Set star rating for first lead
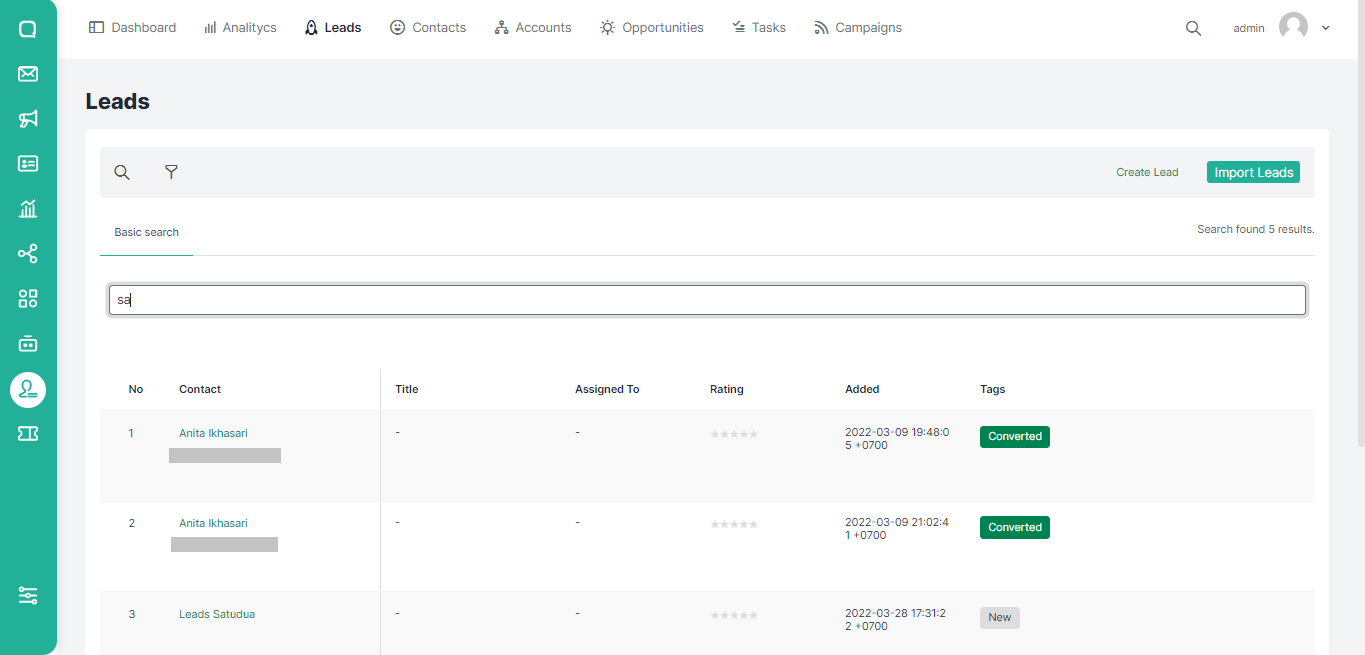Viewport: 1365px width, 655px height. tap(734, 434)
